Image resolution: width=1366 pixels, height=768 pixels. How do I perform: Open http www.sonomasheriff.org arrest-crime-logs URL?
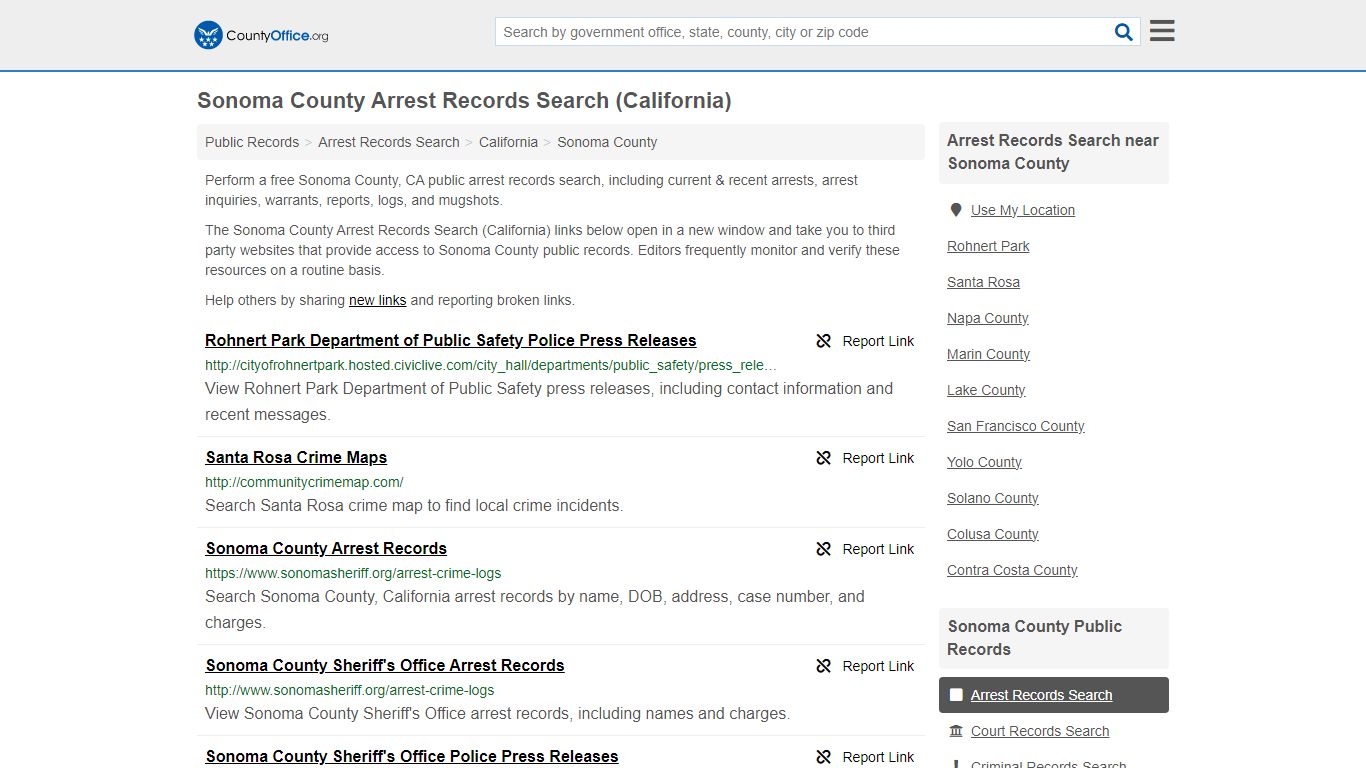point(350,690)
